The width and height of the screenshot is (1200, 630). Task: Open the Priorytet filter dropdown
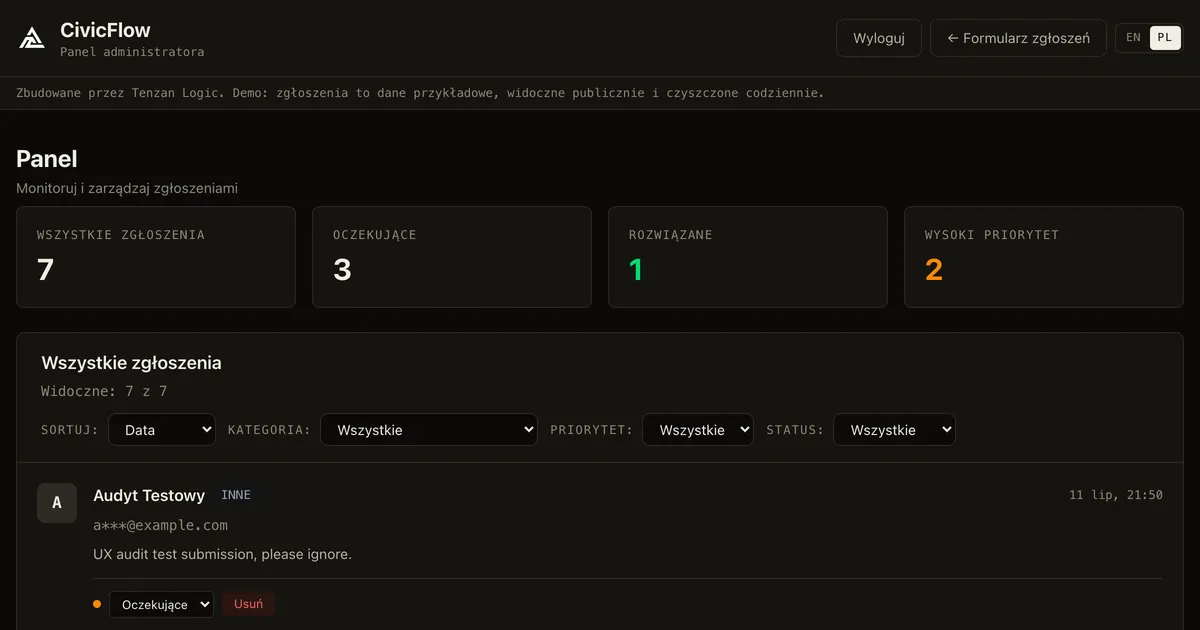click(x=698, y=430)
